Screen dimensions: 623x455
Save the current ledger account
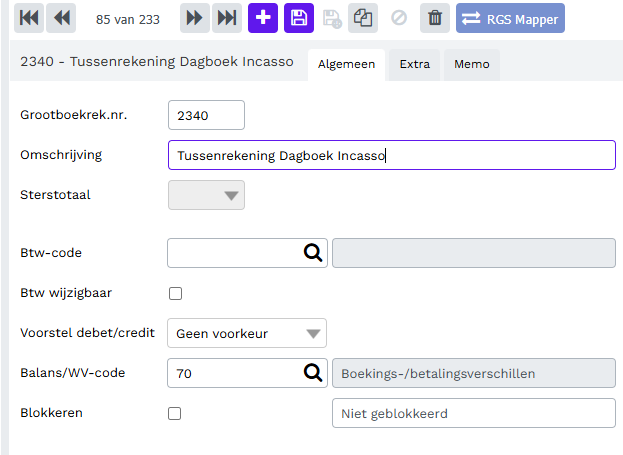tap(298, 18)
